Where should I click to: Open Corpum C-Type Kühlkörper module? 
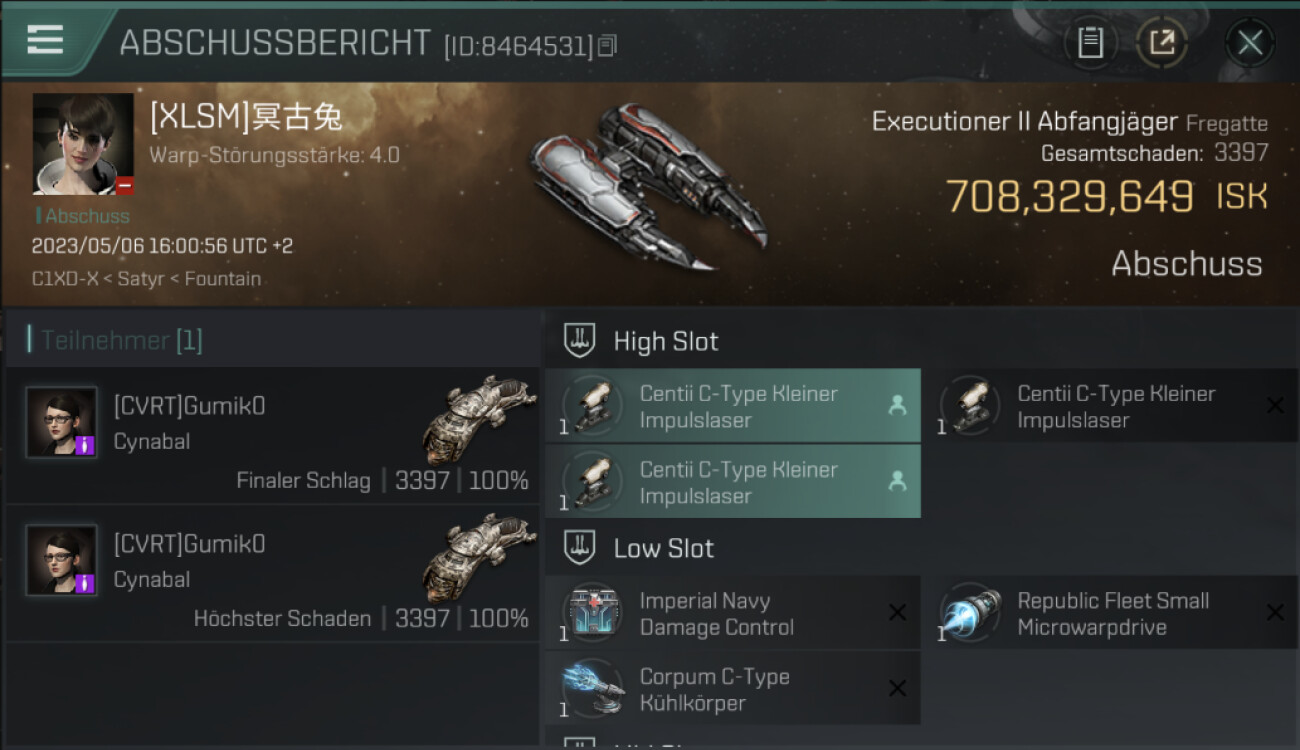[733, 689]
